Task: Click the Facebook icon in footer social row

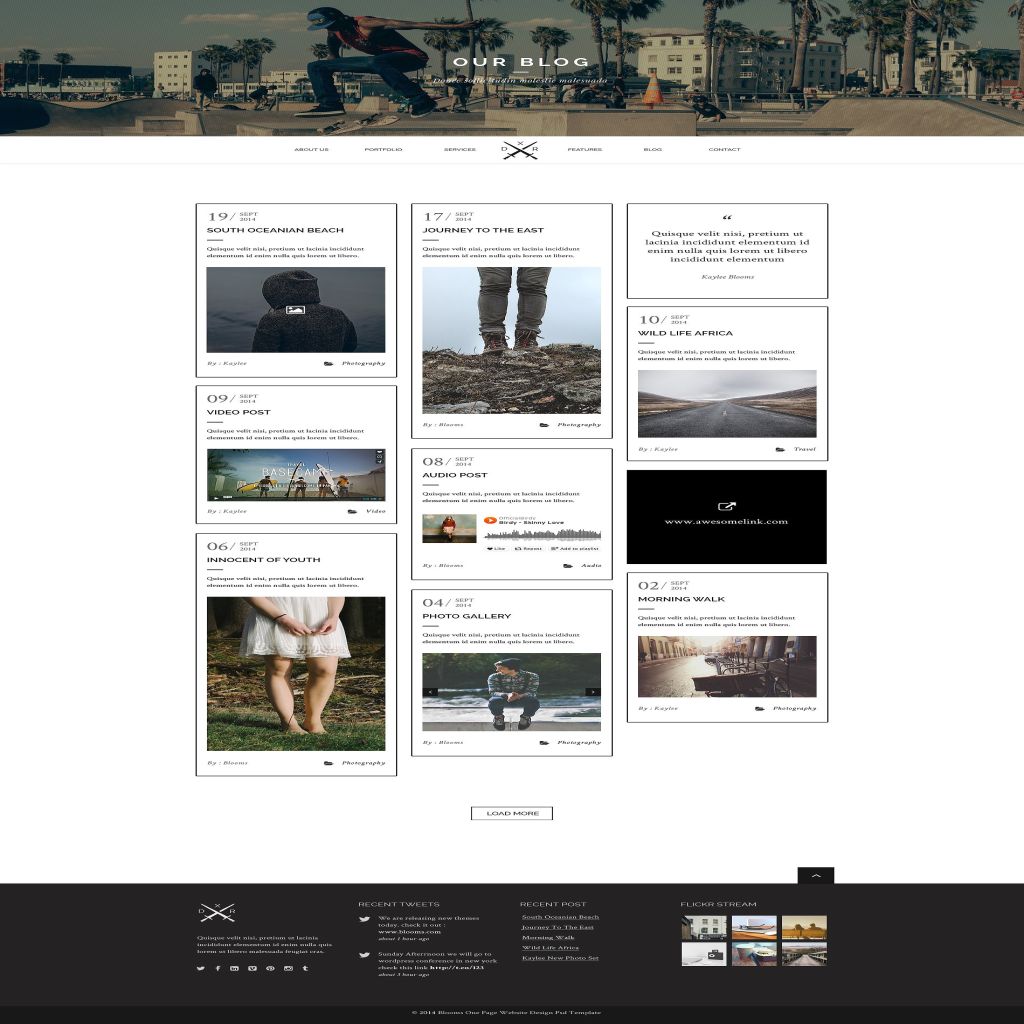Action: pos(217,968)
